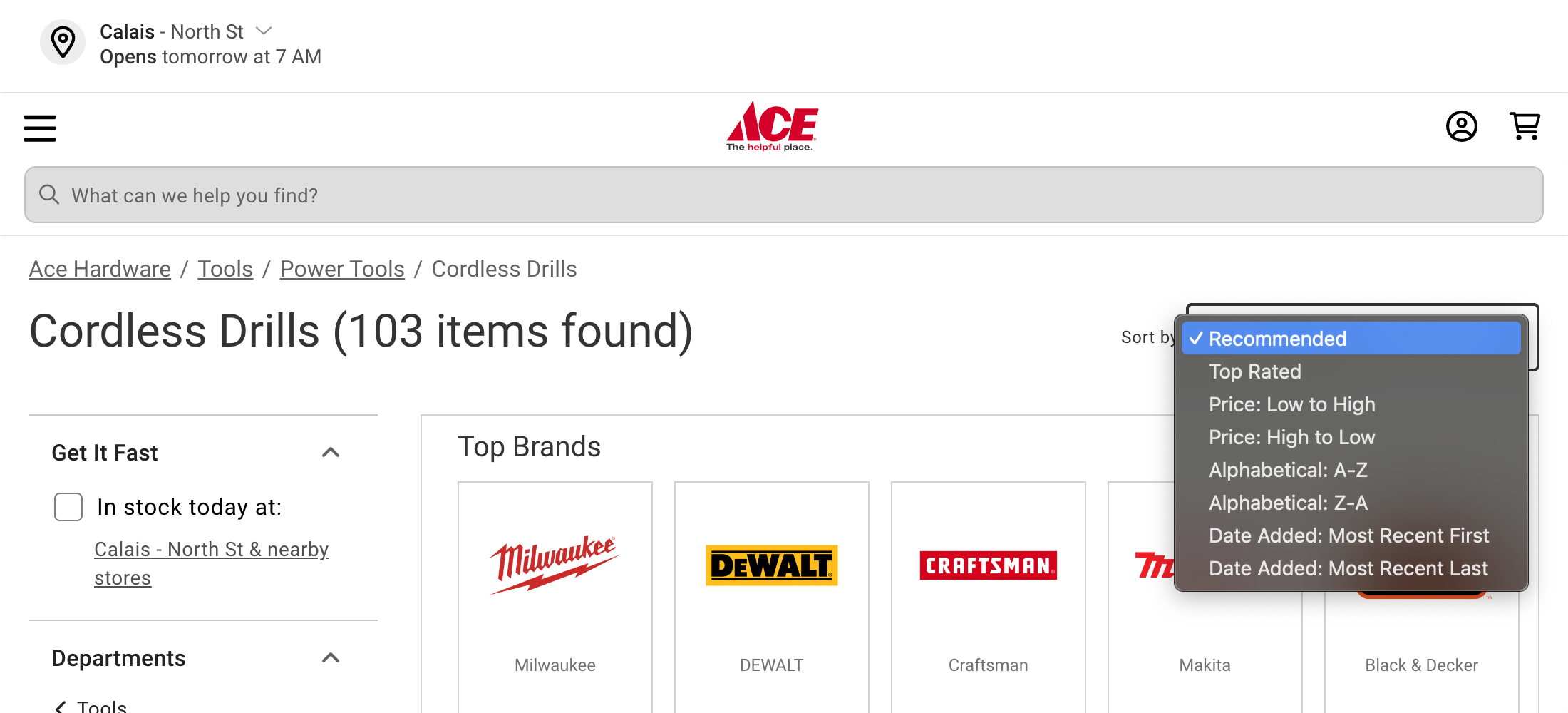Select the Top Rated sort option
The height and width of the screenshot is (713, 1568).
coord(1255,371)
